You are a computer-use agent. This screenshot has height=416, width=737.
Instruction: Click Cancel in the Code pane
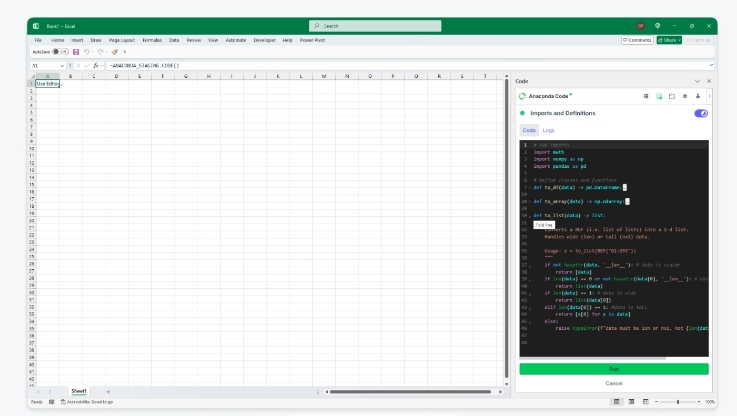click(x=613, y=383)
